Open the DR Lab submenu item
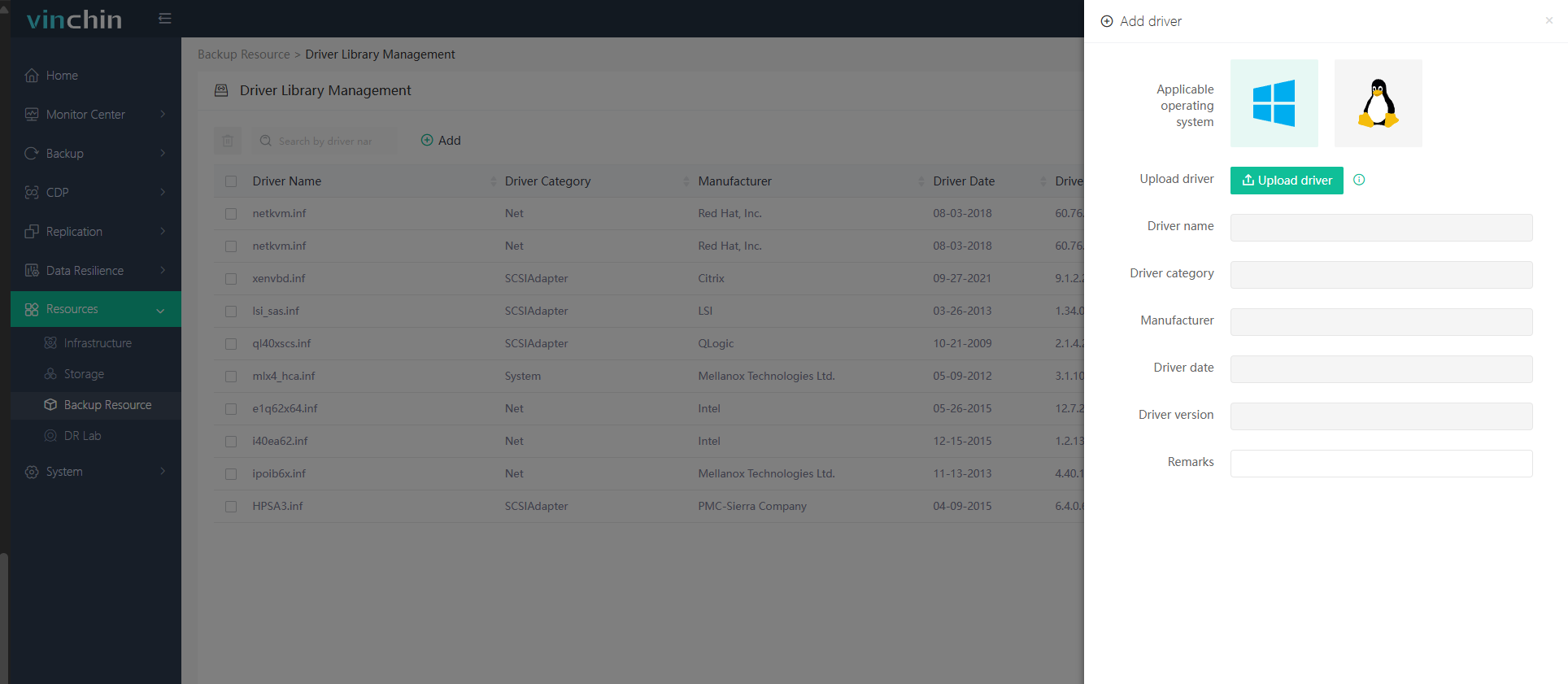1568x684 pixels. point(82,436)
